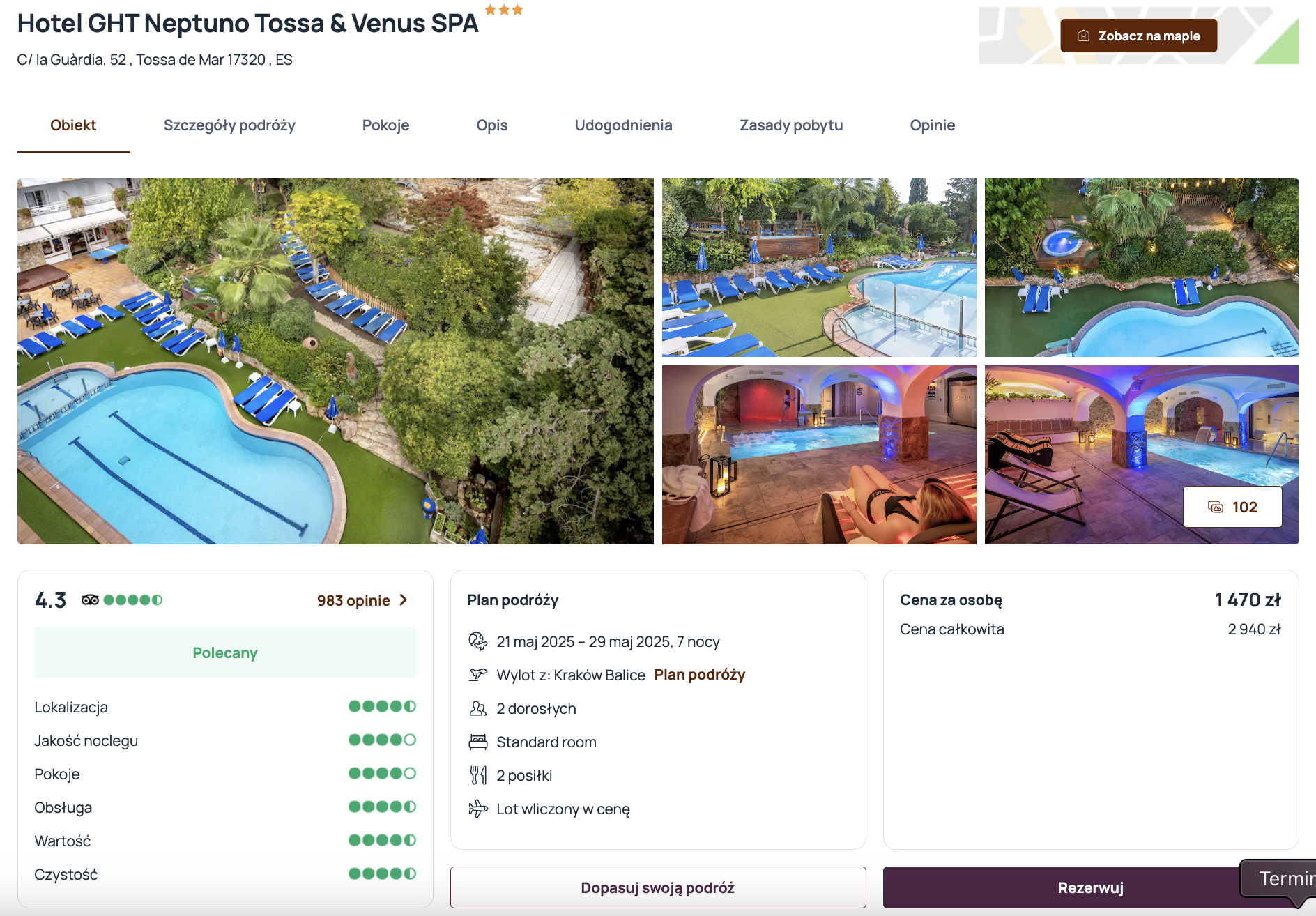This screenshot has height=916, width=1316.
Task: Click the fork and knife meals icon
Action: (x=478, y=775)
